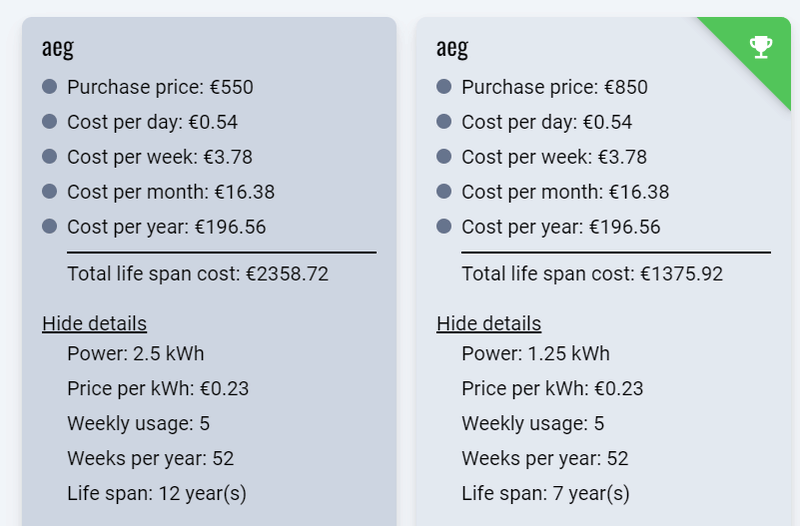Click the right card's Cost per year bullet
The image size is (800, 526).
444,227
